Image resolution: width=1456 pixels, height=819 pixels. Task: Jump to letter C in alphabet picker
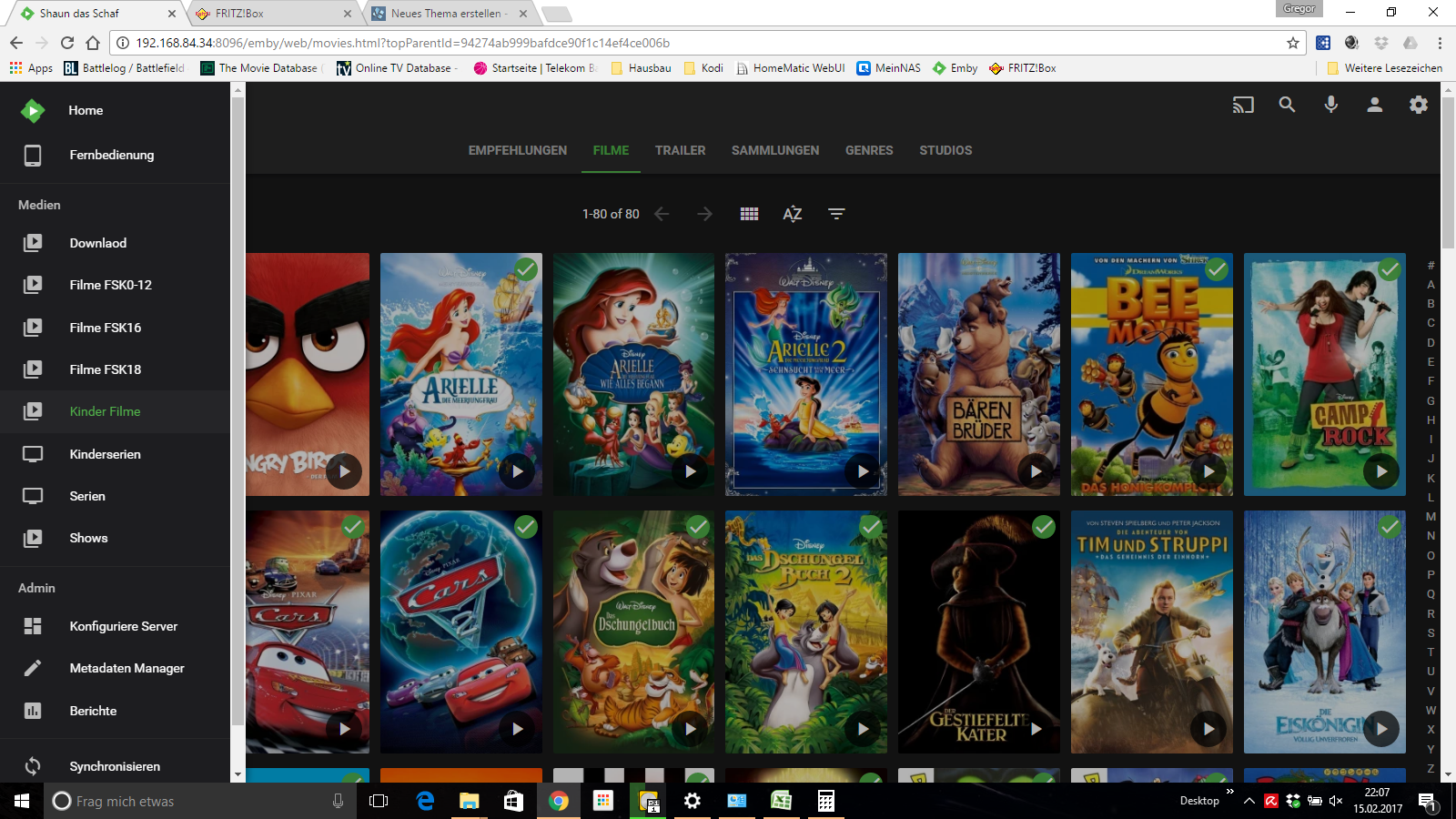click(1431, 323)
